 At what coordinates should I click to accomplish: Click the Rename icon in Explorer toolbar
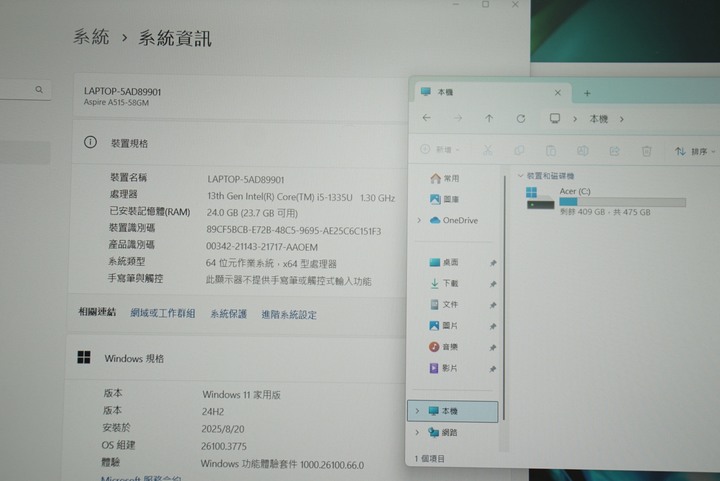pyautogui.click(x=583, y=151)
